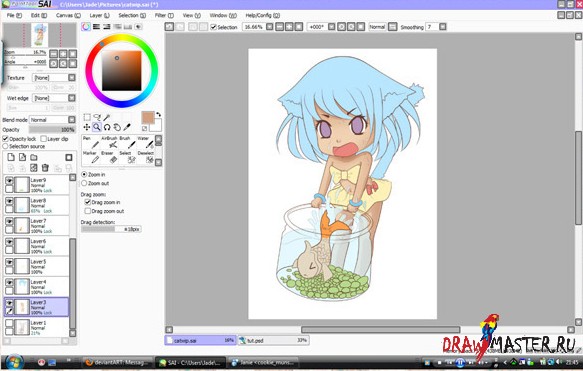Choose the Eraser tool
The height and width of the screenshot is (371, 583).
coord(110,158)
